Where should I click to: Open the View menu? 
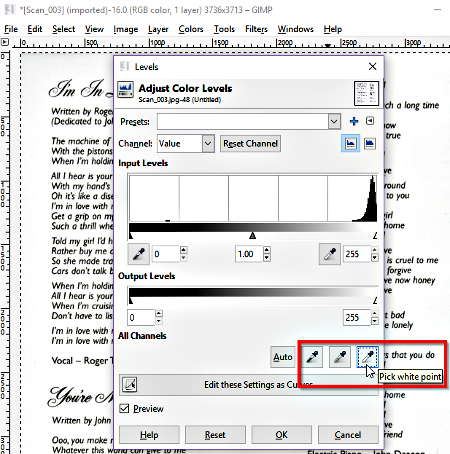94,29
